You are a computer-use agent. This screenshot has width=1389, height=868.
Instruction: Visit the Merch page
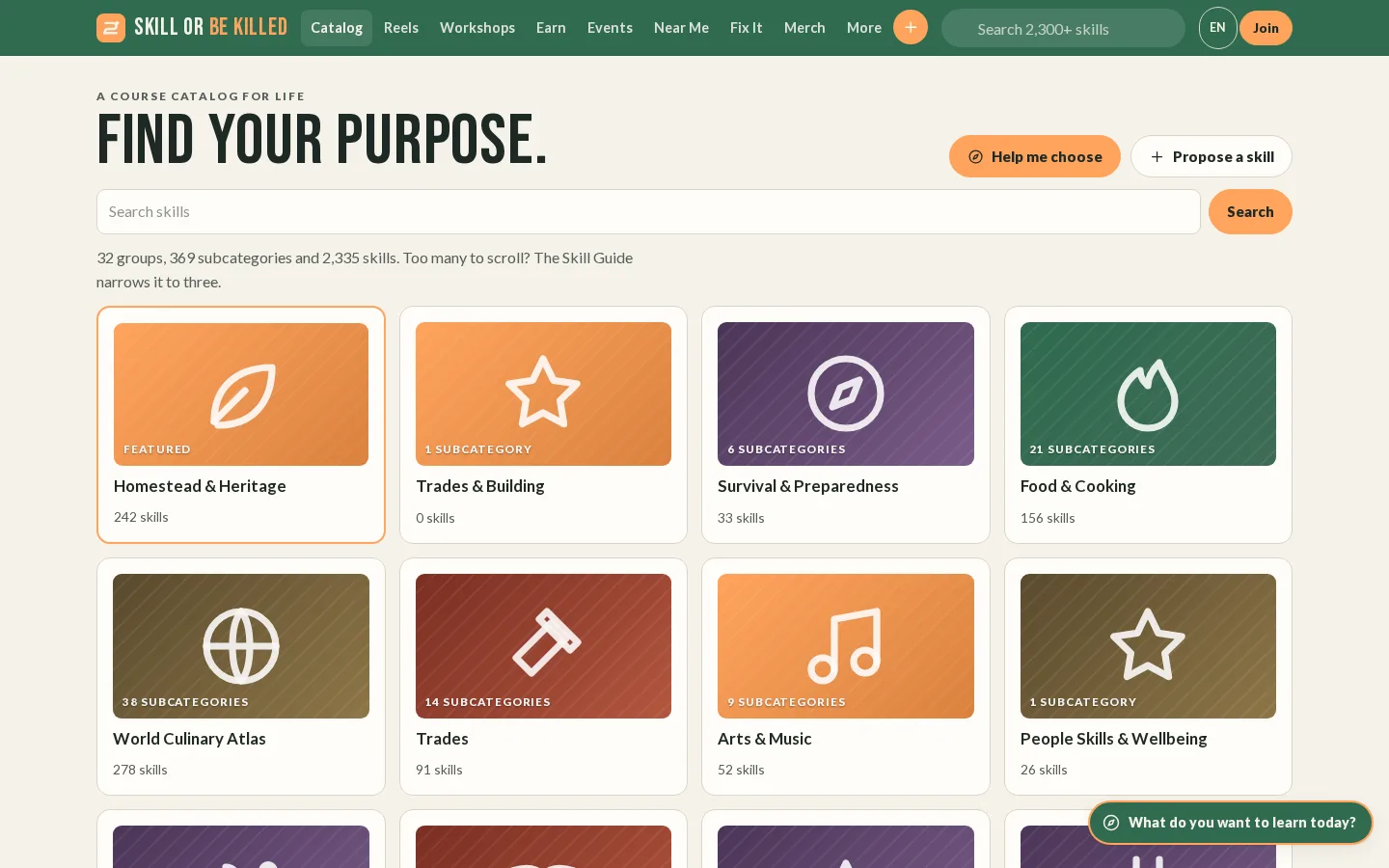[x=804, y=28]
